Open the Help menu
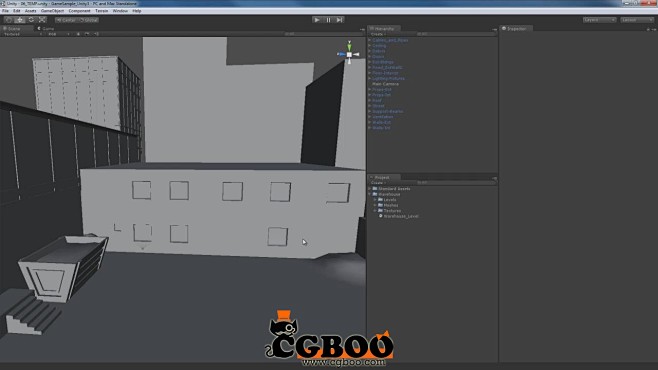Image resolution: width=658 pixels, height=370 pixels. pyautogui.click(x=137, y=11)
